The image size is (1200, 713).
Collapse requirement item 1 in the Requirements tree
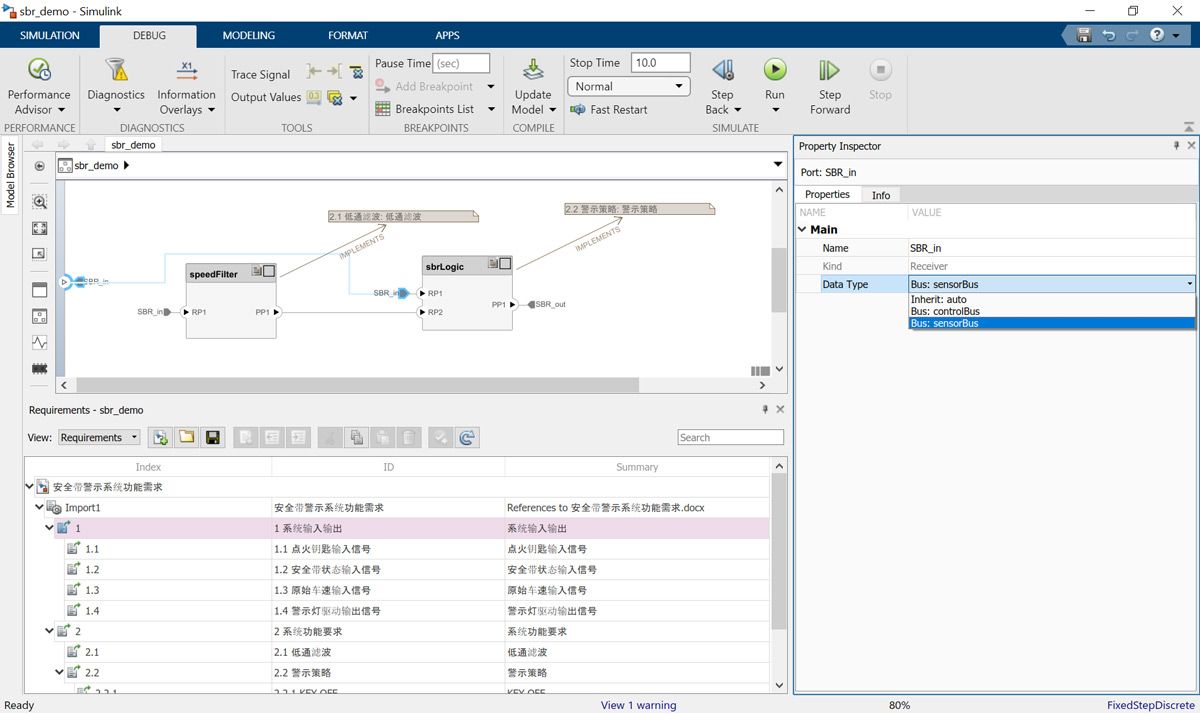pyautogui.click(x=48, y=527)
